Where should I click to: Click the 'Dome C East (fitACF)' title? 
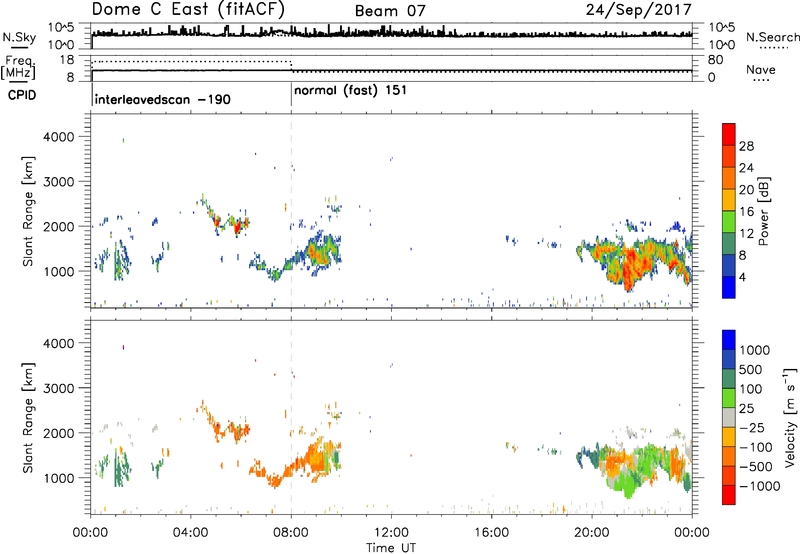point(188,9)
